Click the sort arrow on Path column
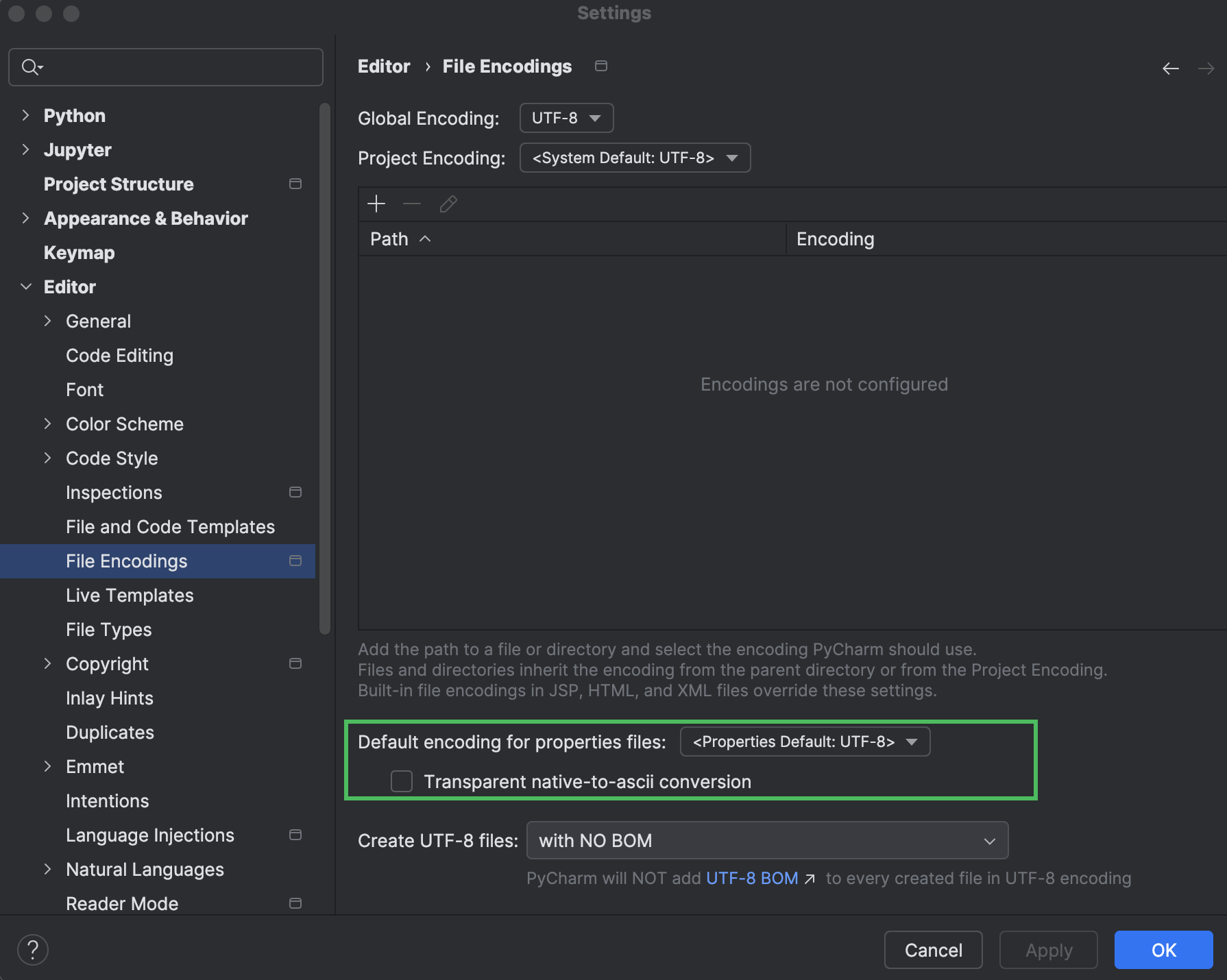The image size is (1227, 980). [x=425, y=238]
